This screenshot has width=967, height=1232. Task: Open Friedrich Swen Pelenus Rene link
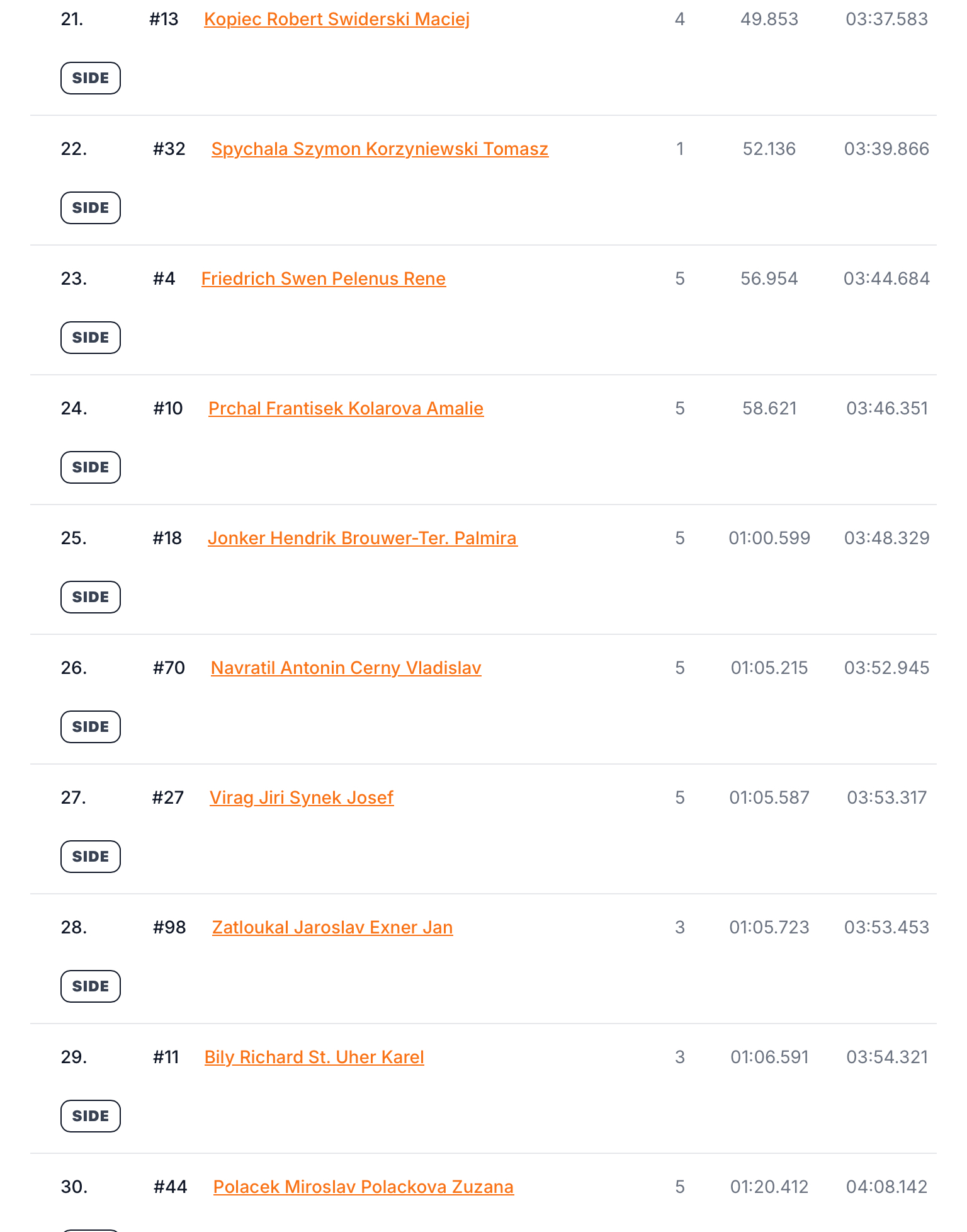point(324,279)
